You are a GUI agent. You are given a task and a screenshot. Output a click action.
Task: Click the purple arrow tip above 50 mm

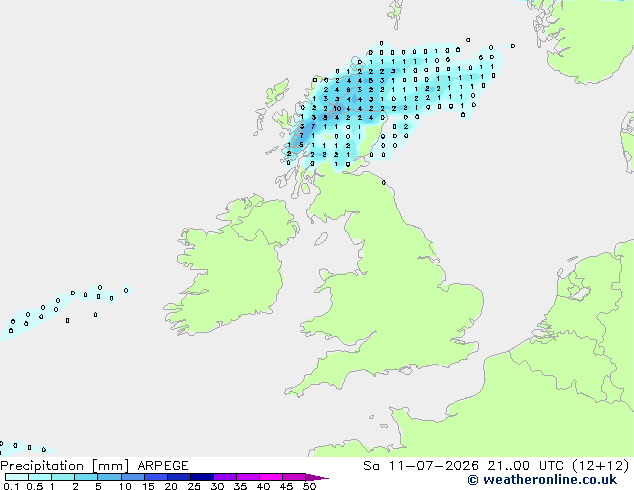pyautogui.click(x=317, y=477)
